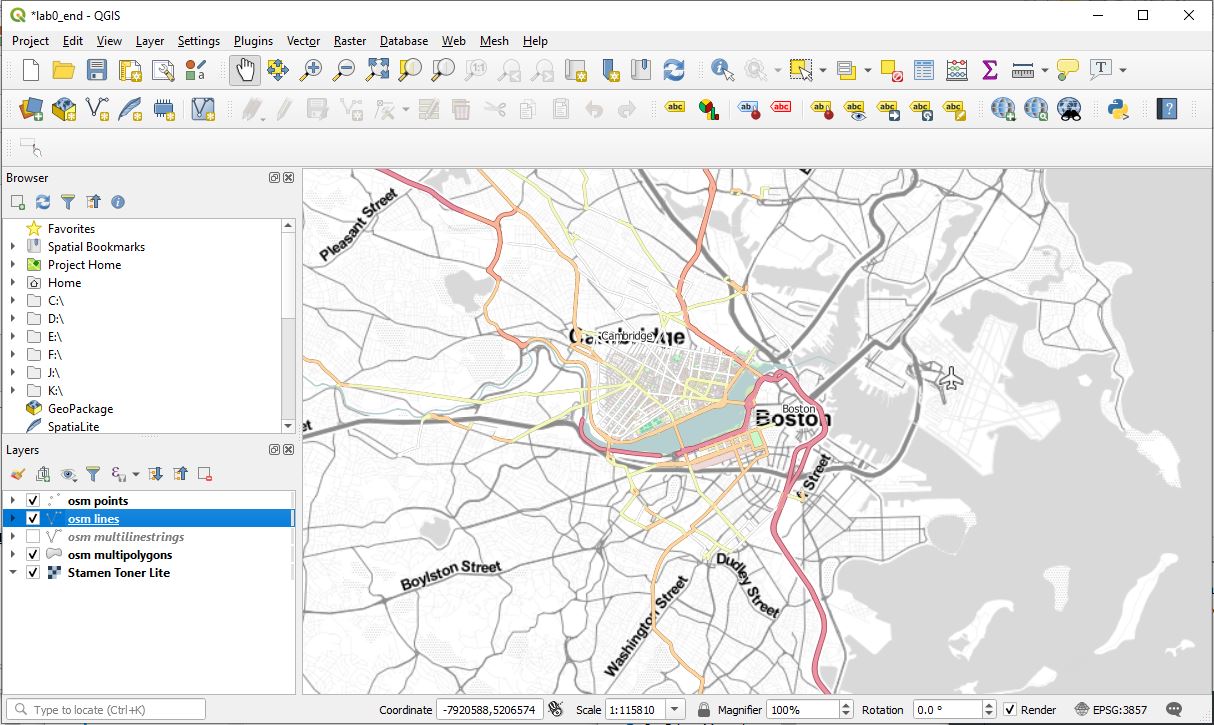Viewport: 1214px width, 725px height.
Task: Open the Text Annotation dropdown arrow
Action: 1123,70
